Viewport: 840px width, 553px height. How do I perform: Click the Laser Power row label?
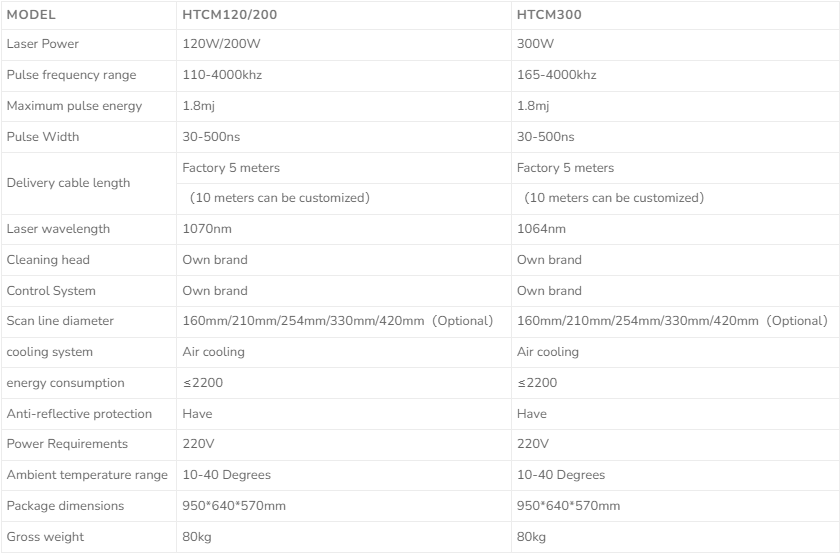42,44
